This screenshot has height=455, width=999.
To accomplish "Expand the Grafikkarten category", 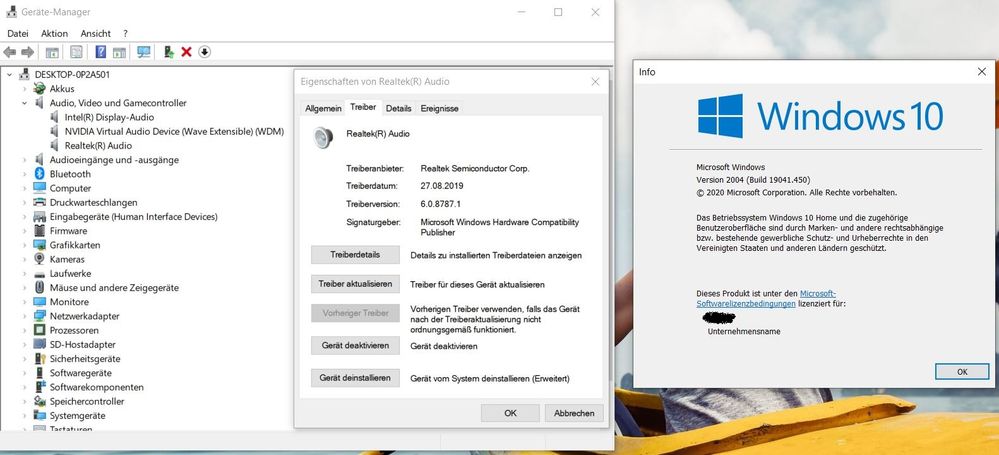I will click(25, 245).
